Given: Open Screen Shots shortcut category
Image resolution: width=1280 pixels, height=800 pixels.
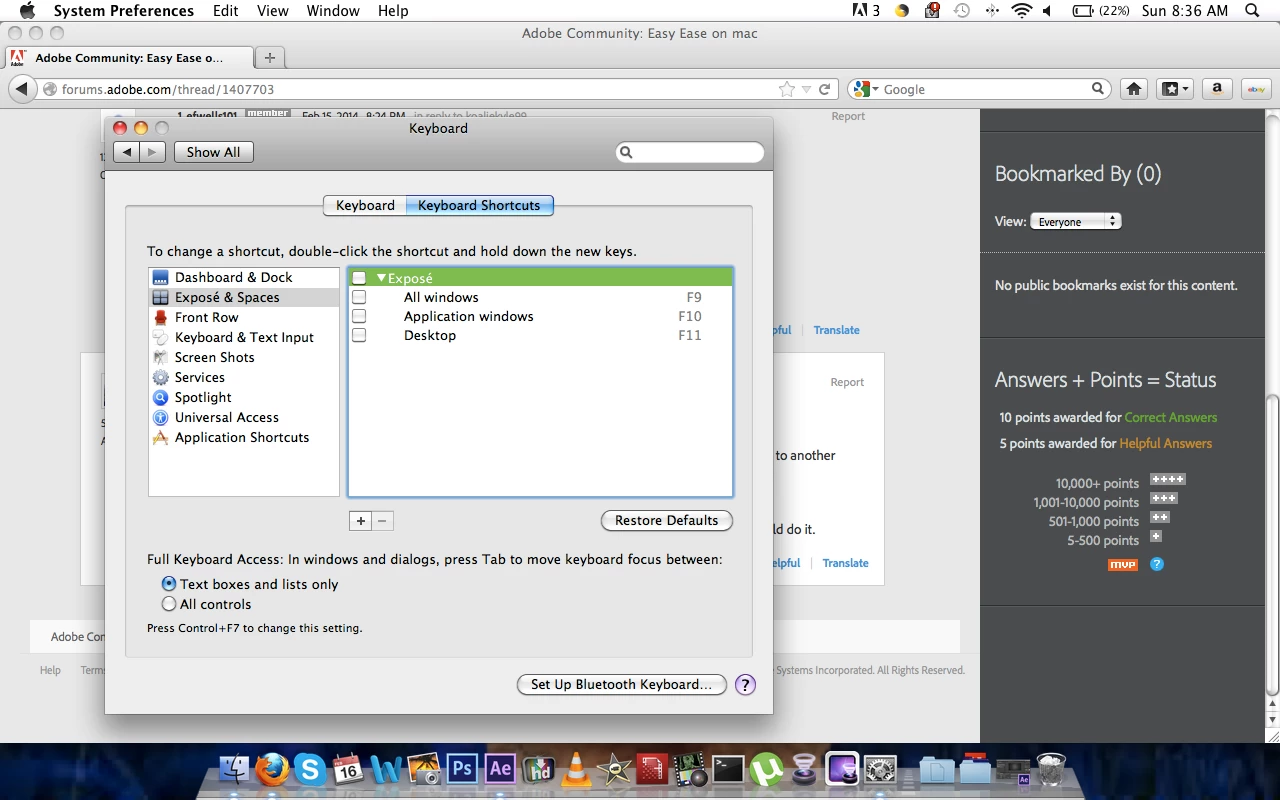Looking at the screenshot, I should coord(244,357).
